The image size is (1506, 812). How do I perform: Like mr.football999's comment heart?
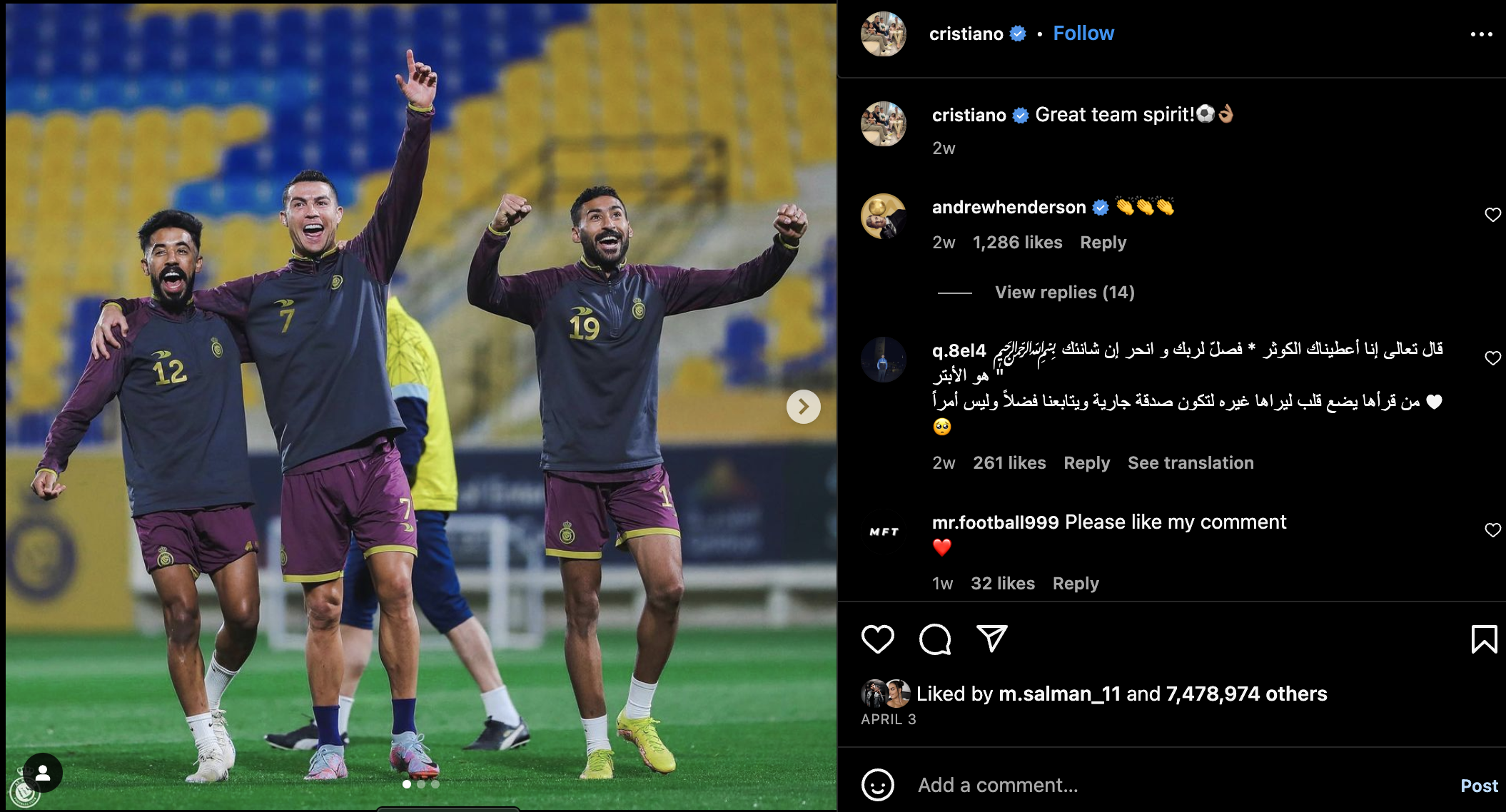pos(1492,530)
